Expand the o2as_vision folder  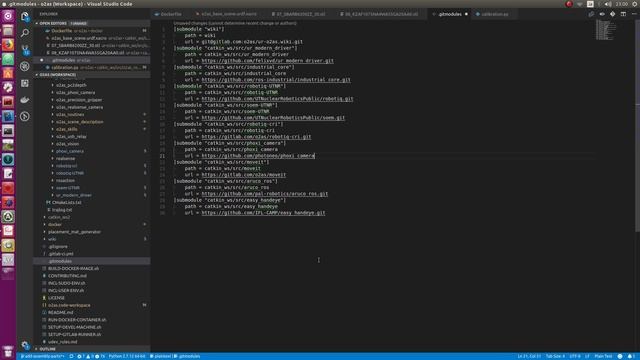[x=67, y=144]
